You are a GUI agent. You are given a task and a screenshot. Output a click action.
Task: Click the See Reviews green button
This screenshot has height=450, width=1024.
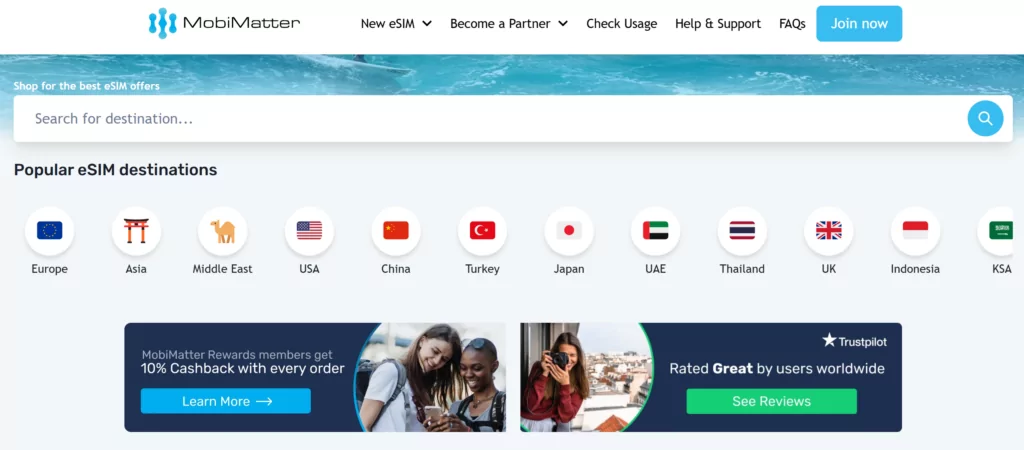771,401
